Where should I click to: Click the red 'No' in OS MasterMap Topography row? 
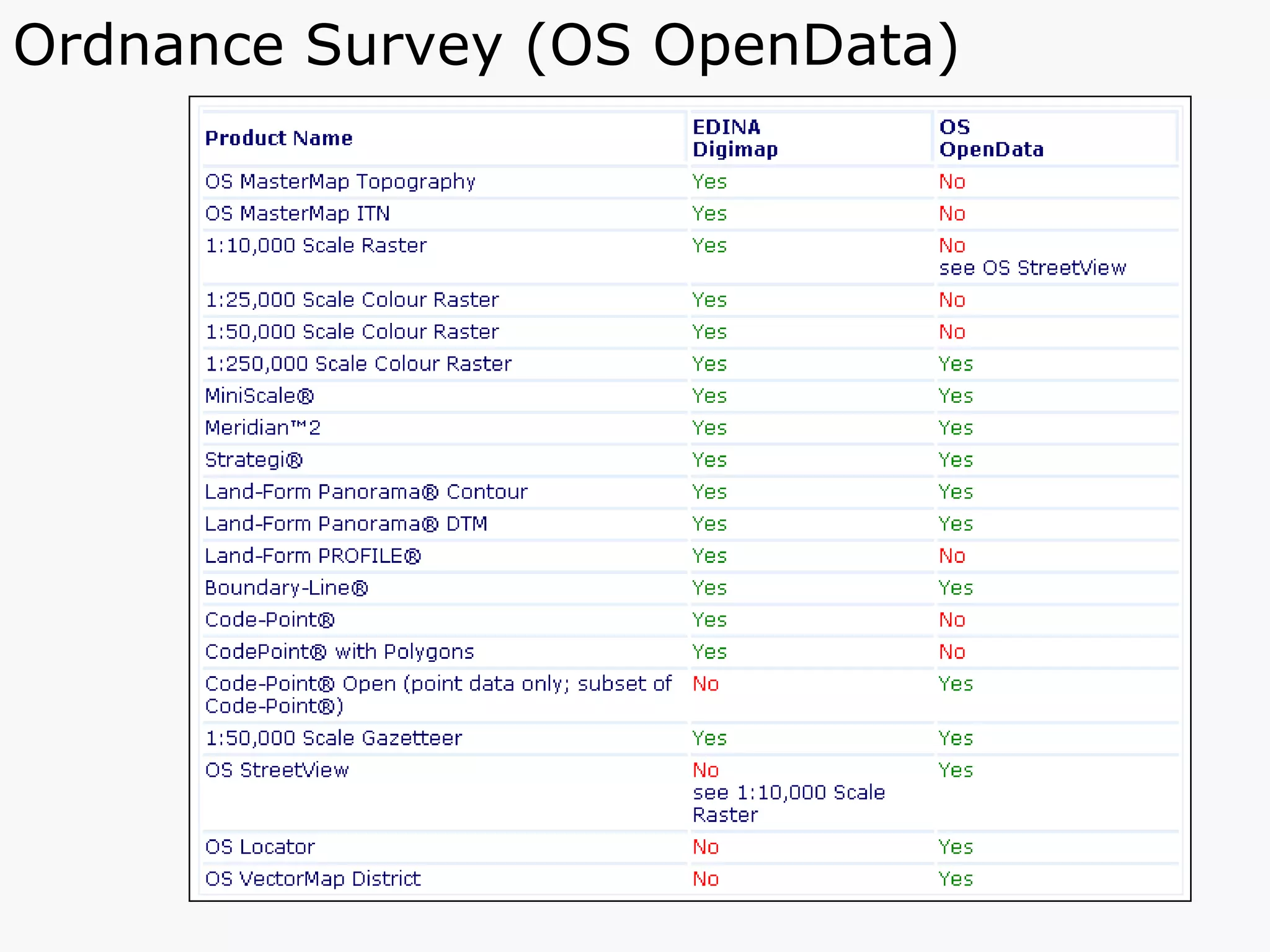952,182
